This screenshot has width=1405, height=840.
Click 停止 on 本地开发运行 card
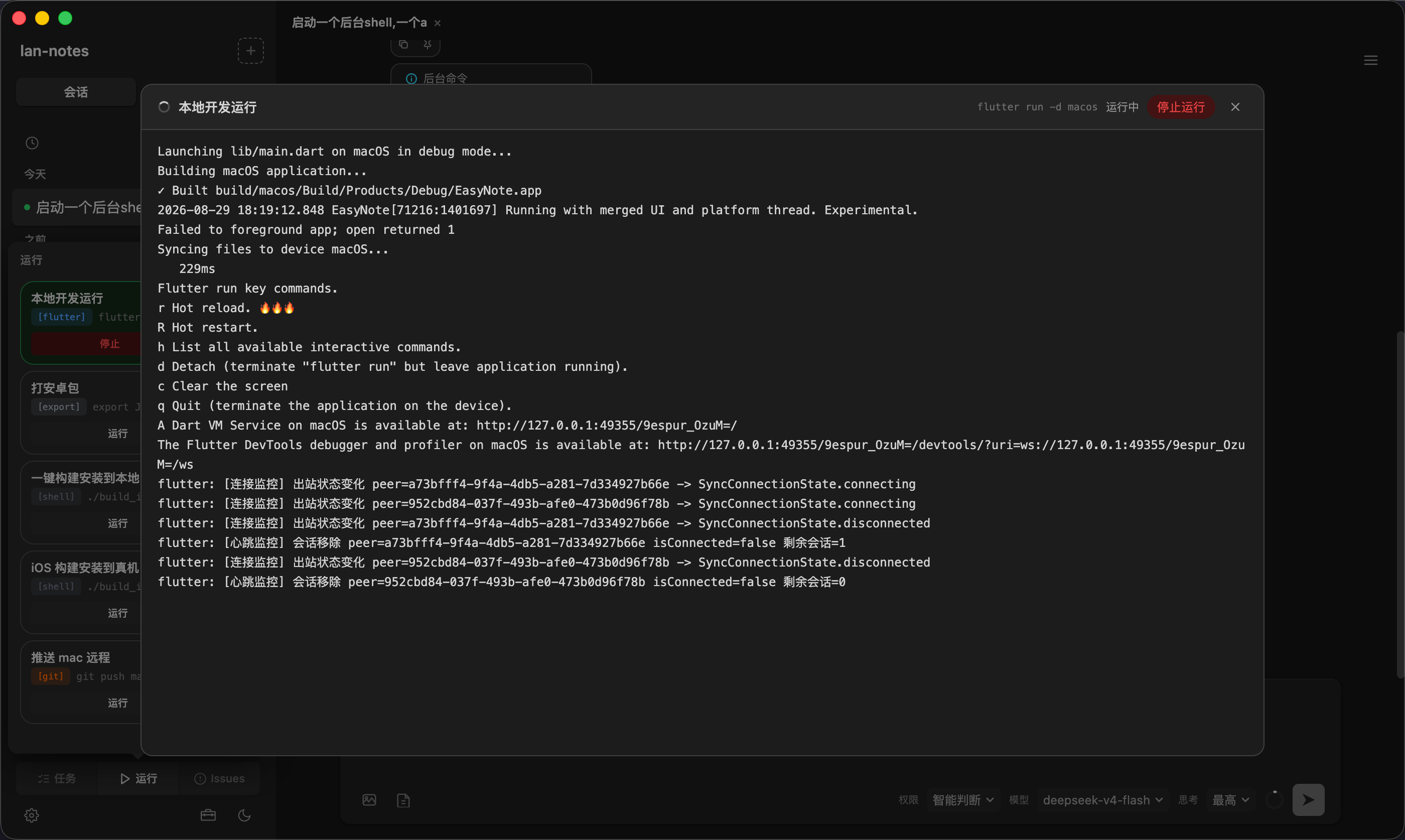[86, 344]
